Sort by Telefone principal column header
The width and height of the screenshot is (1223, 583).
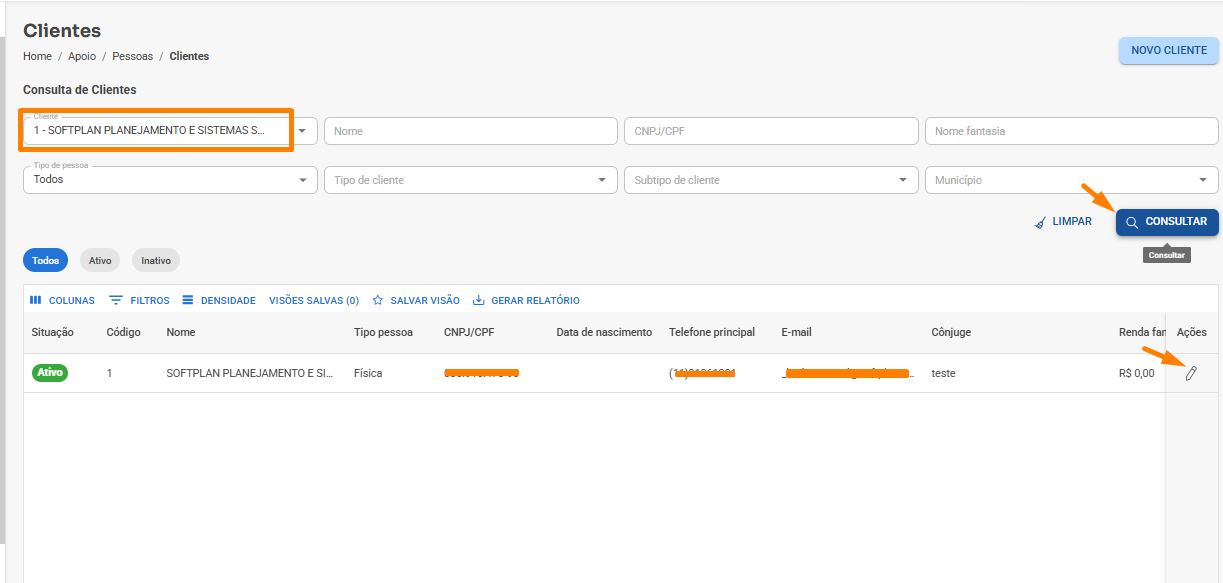point(712,332)
